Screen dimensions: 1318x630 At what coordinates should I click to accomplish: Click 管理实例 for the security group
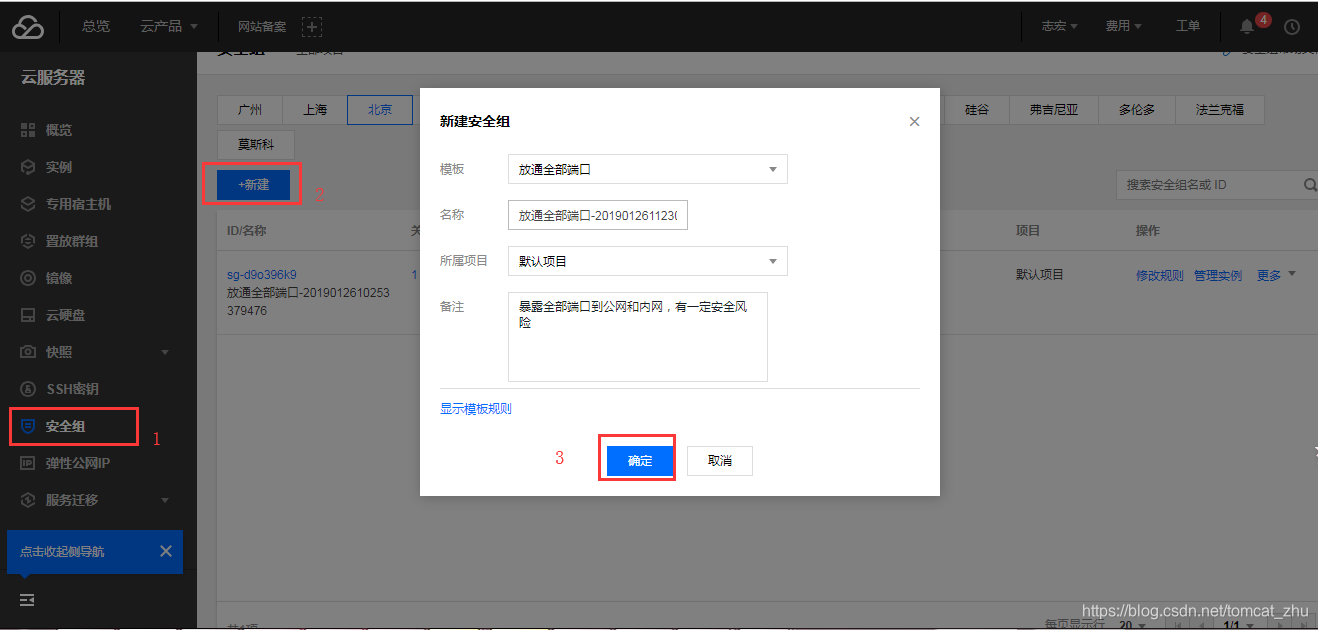coord(1218,275)
